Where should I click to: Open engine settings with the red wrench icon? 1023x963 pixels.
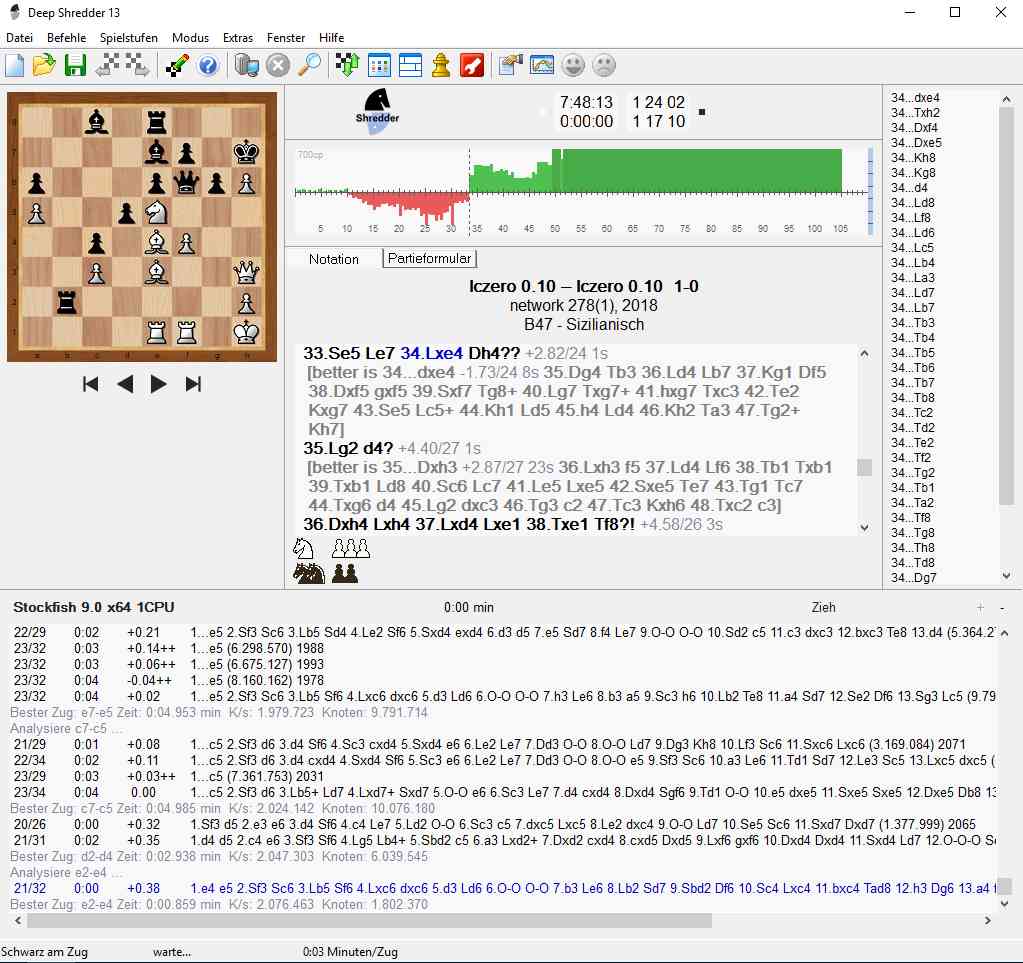point(471,64)
